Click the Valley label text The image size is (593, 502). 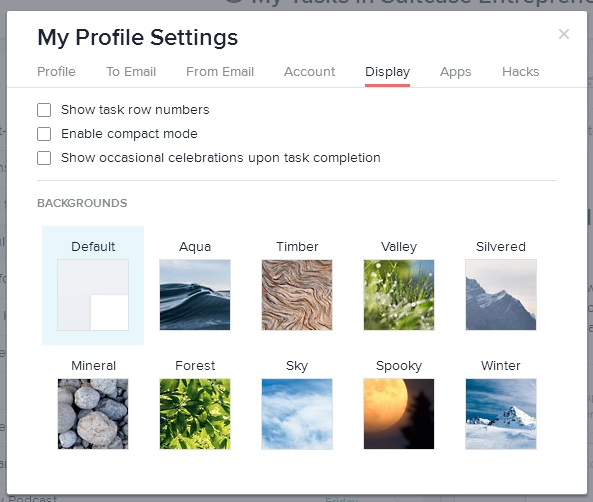click(399, 247)
